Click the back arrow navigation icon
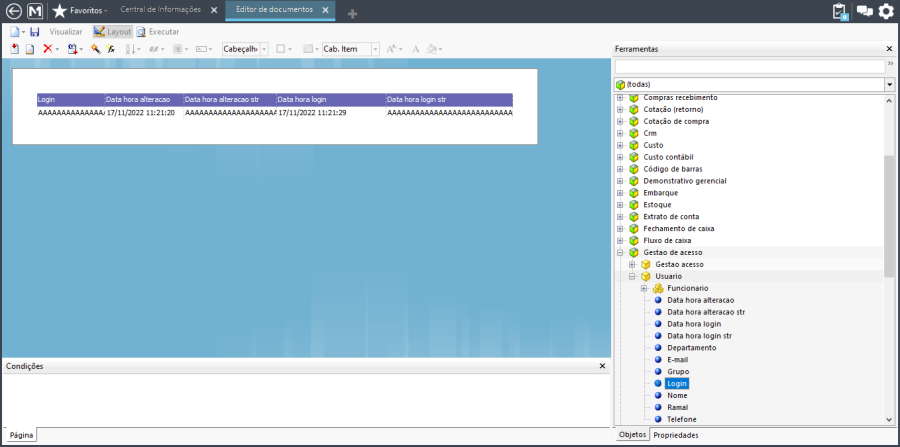This screenshot has height=447, width=900. coord(13,10)
